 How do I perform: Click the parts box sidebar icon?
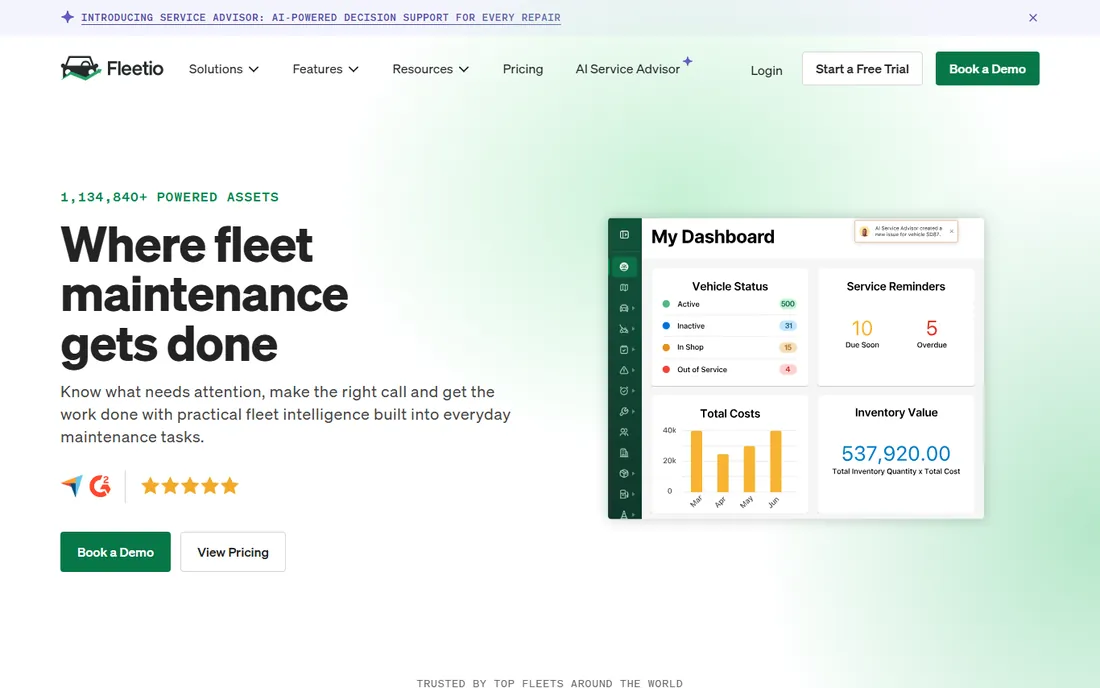tap(624, 473)
